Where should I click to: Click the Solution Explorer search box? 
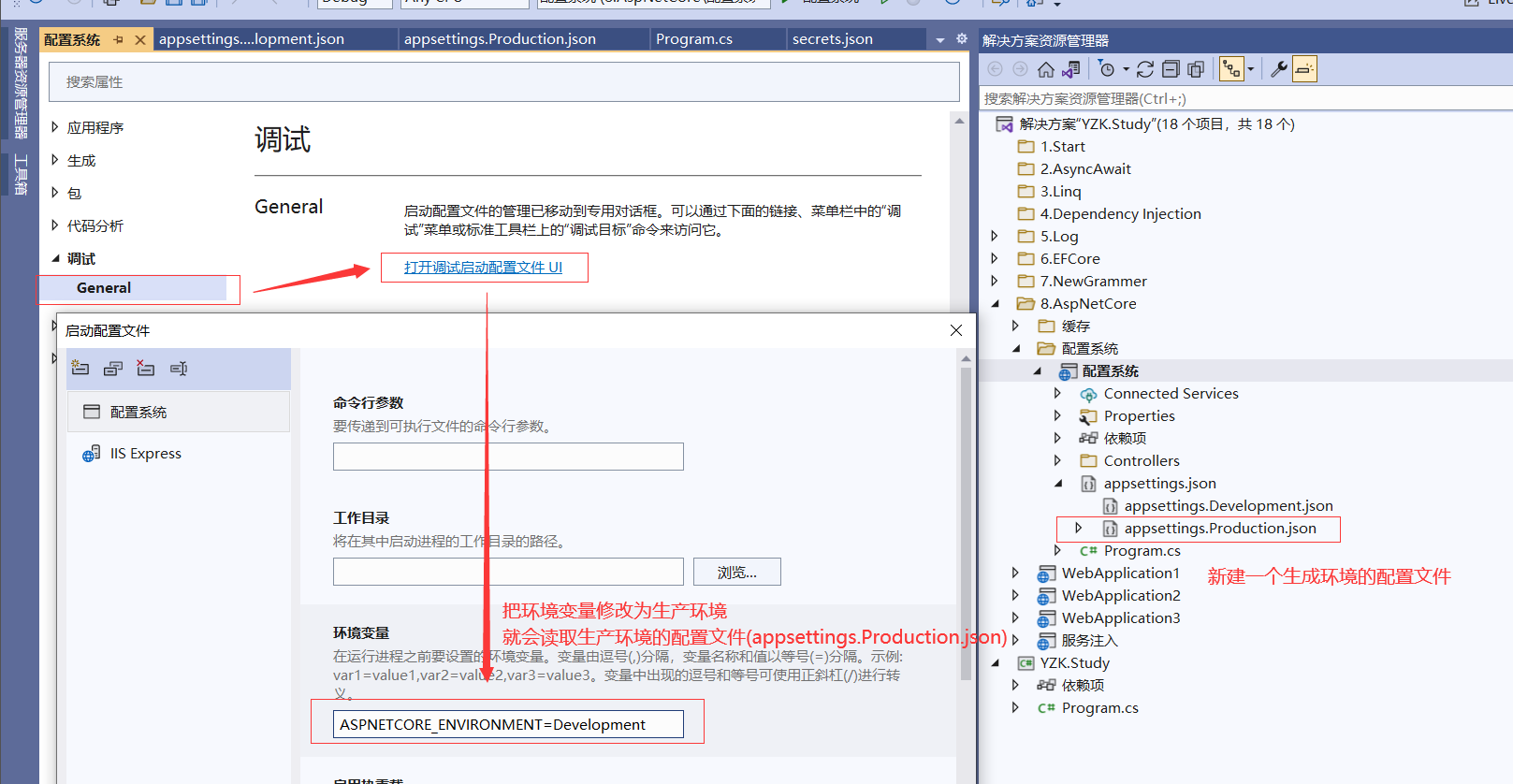coord(1245,99)
